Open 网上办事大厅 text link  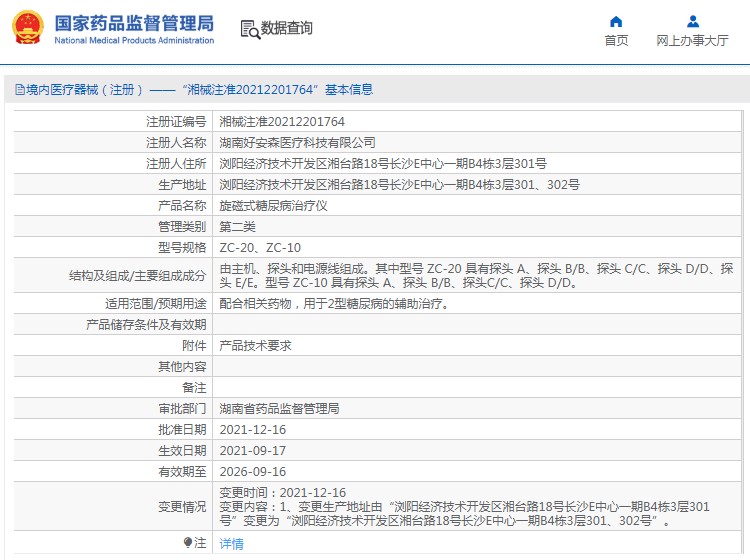(x=693, y=41)
